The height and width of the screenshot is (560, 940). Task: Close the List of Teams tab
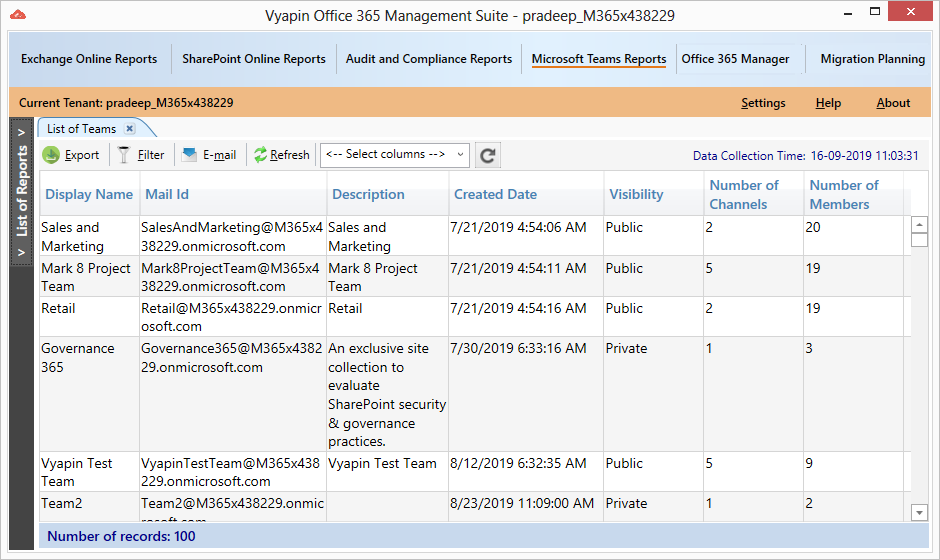pos(130,129)
